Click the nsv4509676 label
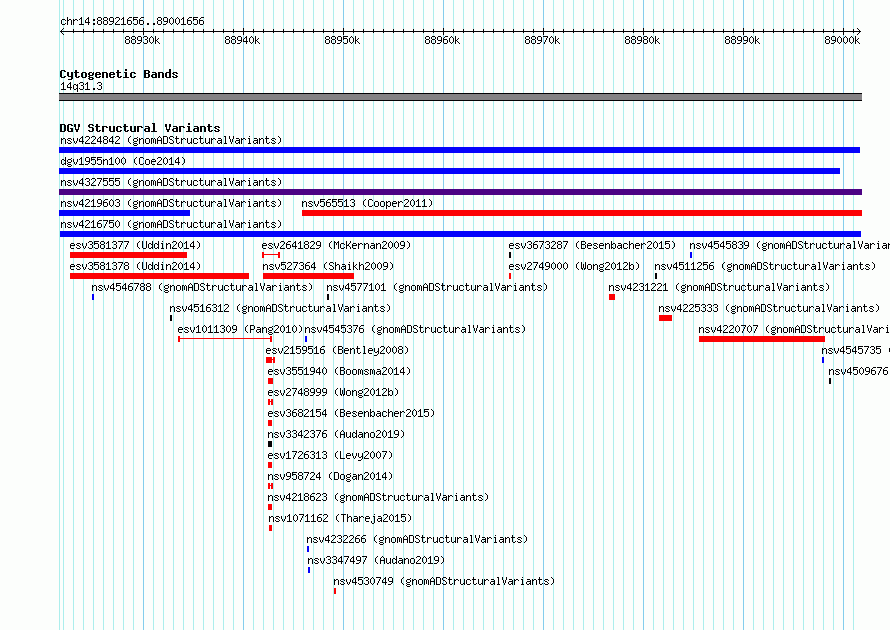Viewport: 890px width, 630px height. click(x=858, y=371)
